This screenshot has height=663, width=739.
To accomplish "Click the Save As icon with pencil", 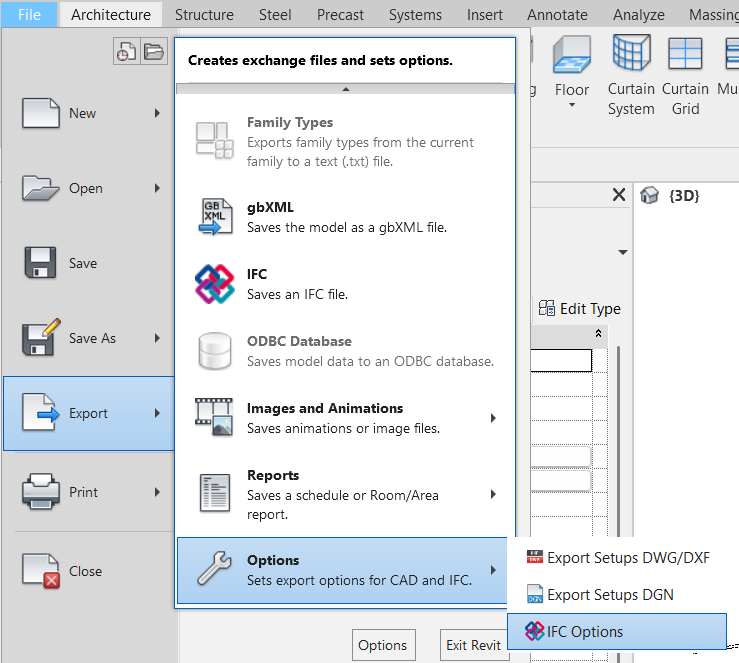I will tap(41, 336).
